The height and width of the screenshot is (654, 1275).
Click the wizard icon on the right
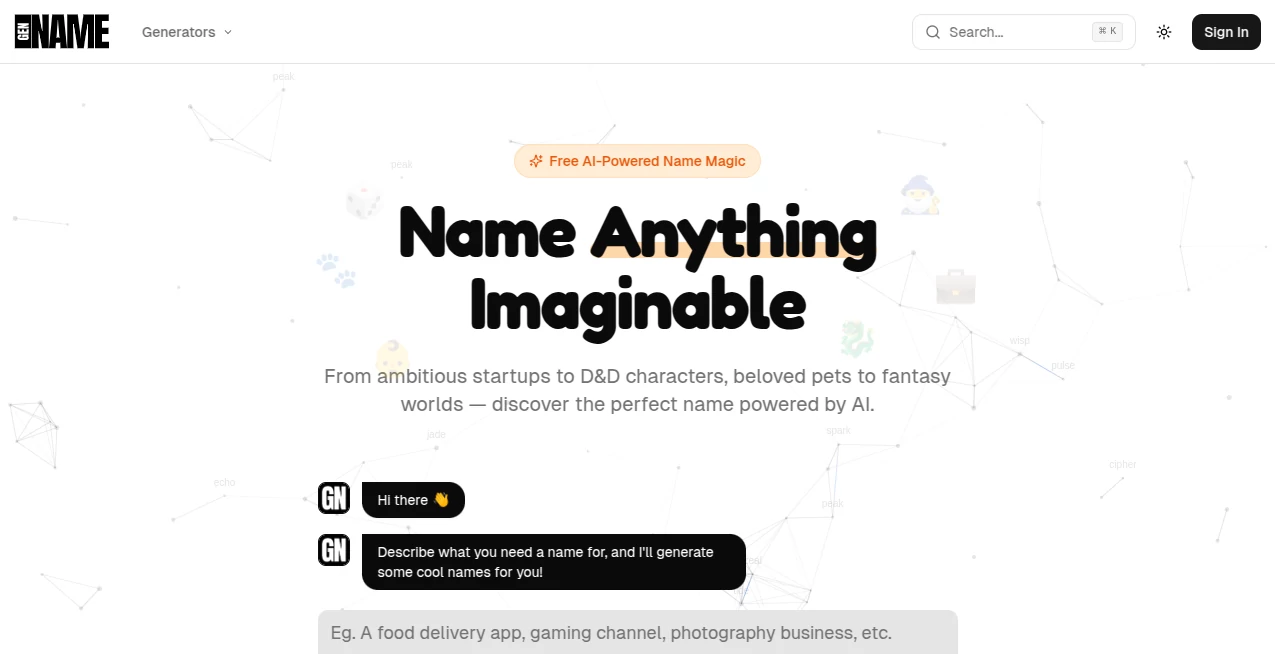(918, 194)
